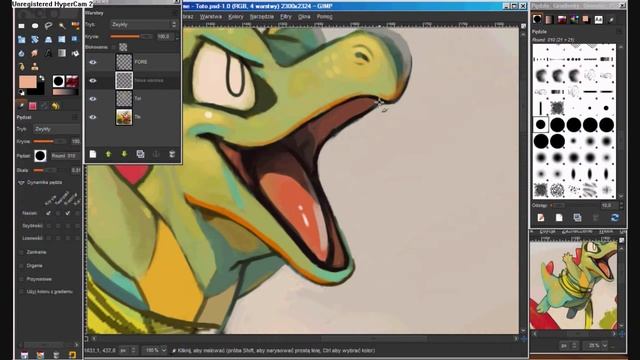Reset tool options to defaults icon
The height and width of the screenshot is (360, 640).
coord(73,355)
